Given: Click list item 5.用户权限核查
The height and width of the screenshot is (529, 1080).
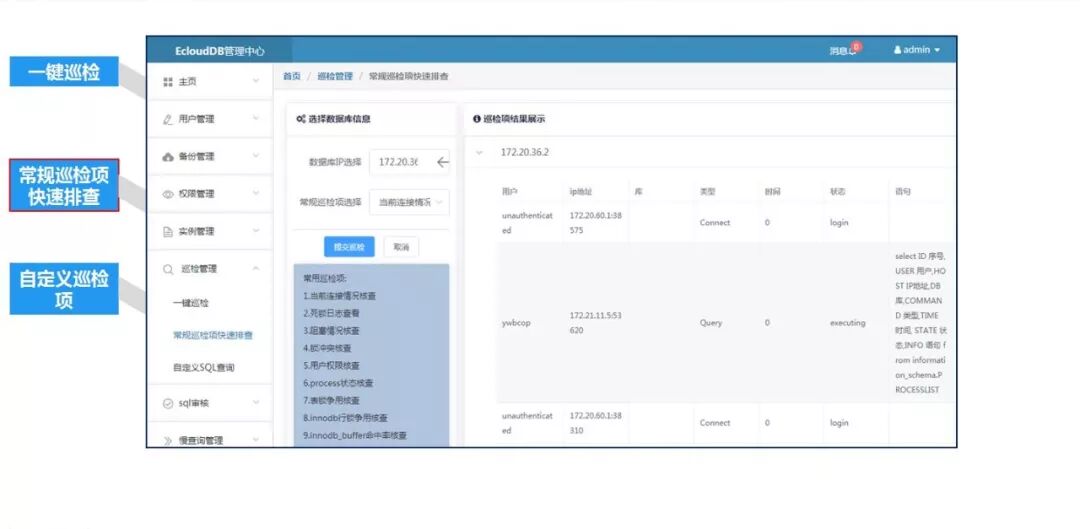Looking at the screenshot, I should click(x=331, y=366).
